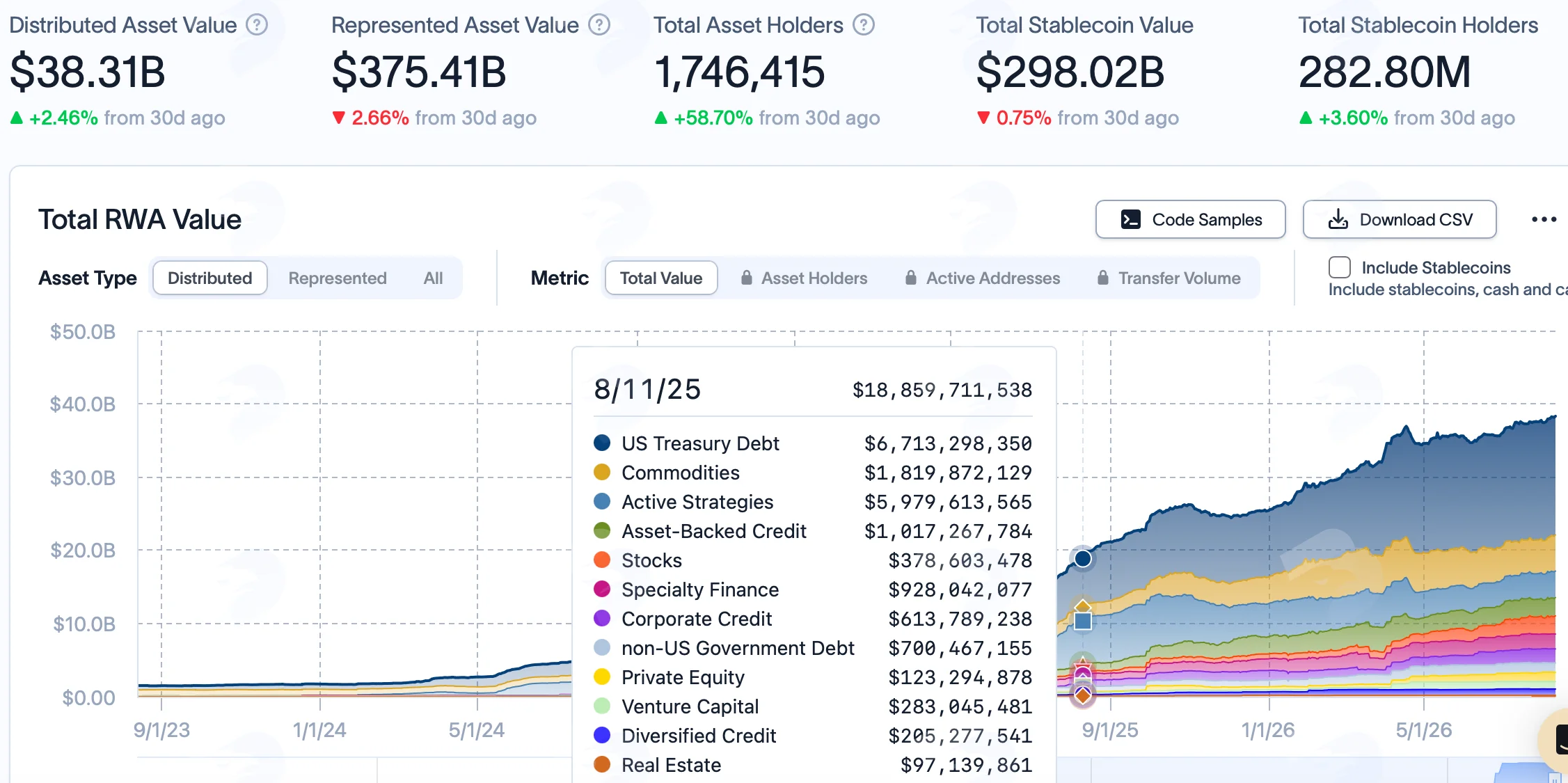The width and height of the screenshot is (1568, 783).
Task: Click the Total Asset Holders help icon
Action: (x=864, y=25)
